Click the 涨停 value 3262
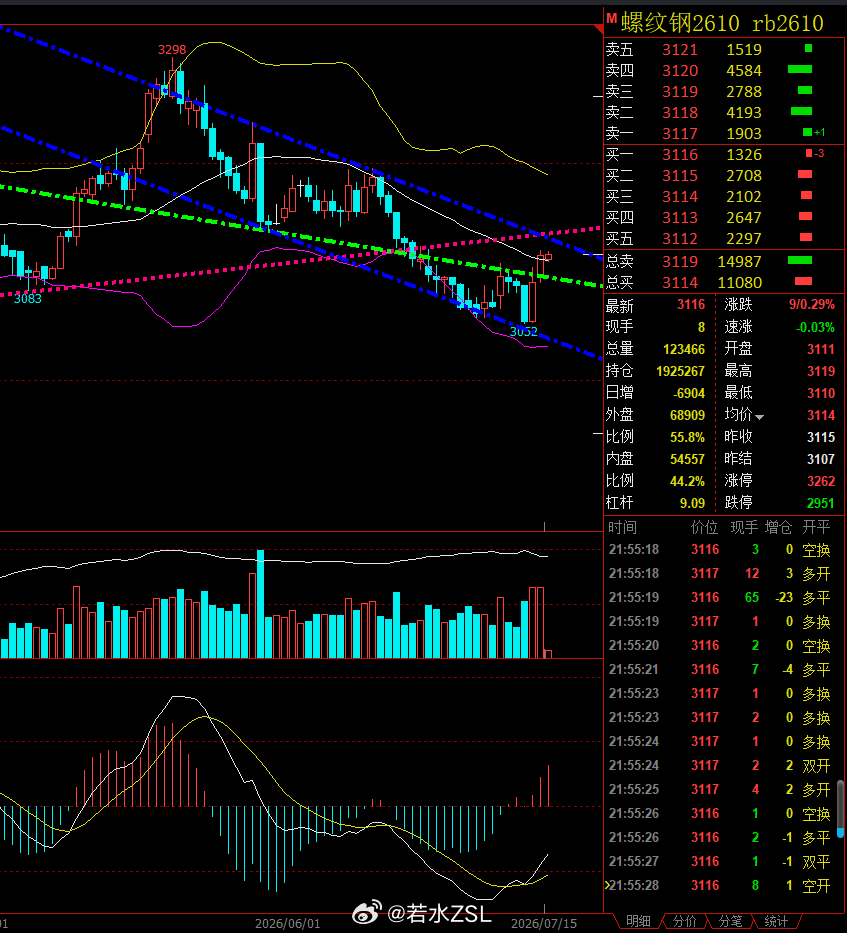The image size is (847, 933). pos(821,481)
